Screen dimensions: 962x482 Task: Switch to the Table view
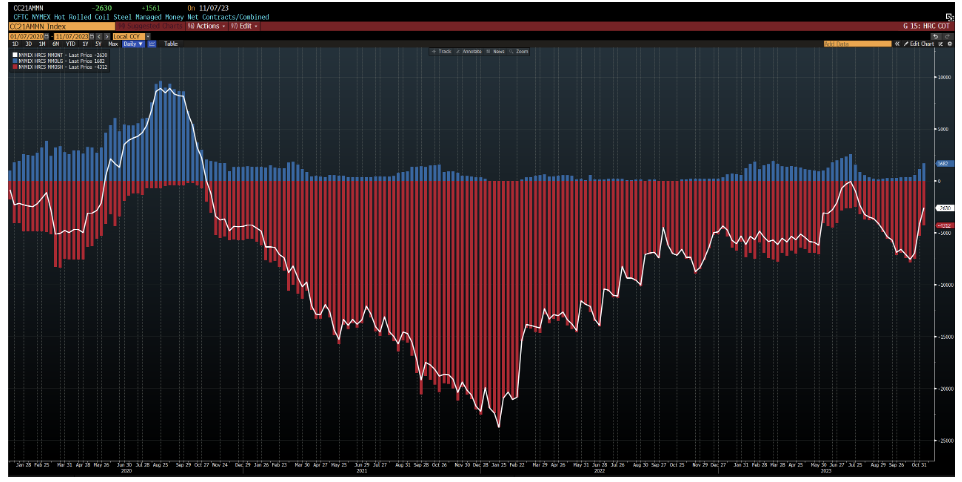click(171, 44)
